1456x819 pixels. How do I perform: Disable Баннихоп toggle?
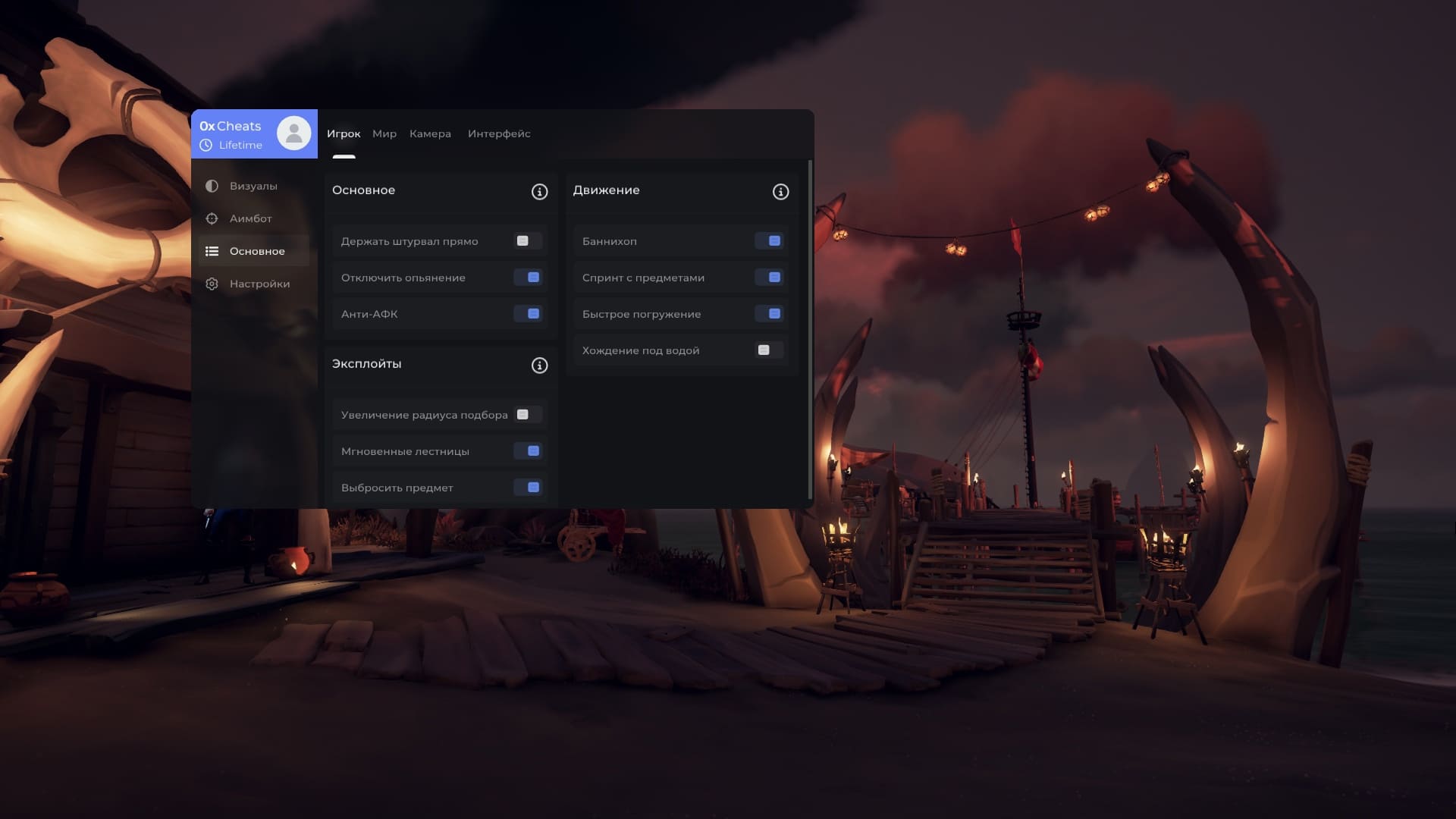(769, 241)
